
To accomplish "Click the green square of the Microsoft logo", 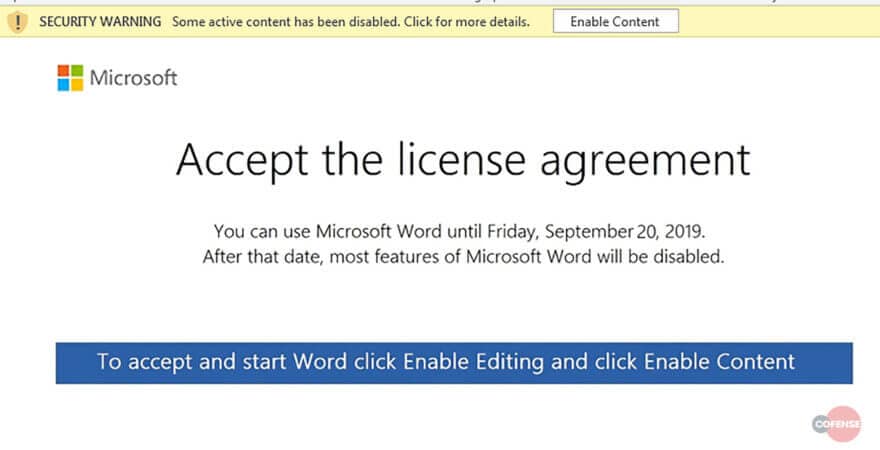I will 76,70.
